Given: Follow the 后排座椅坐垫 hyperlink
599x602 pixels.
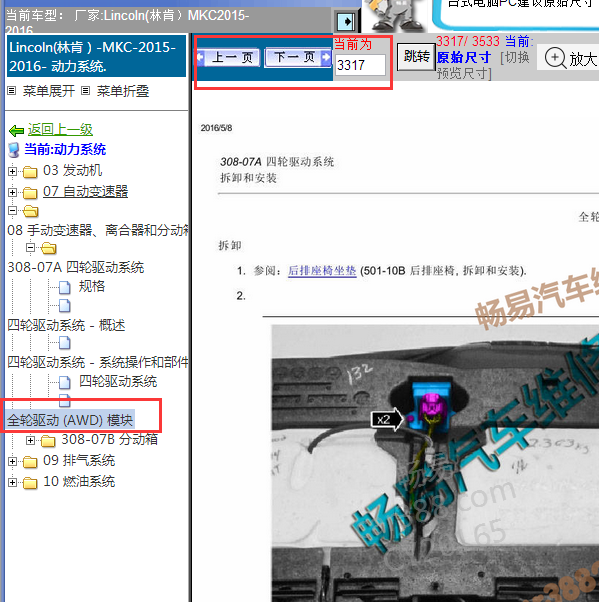Looking at the screenshot, I should tap(322, 271).
